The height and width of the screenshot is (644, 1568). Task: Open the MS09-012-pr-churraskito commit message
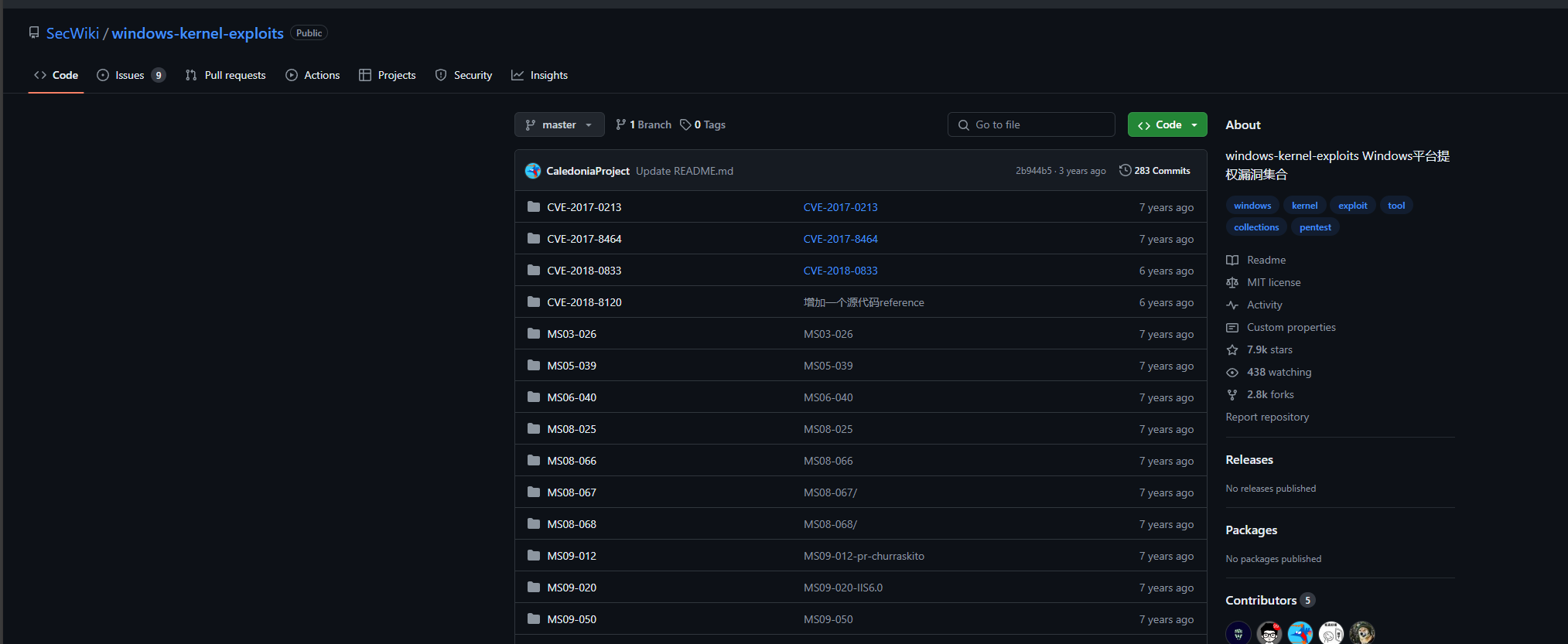[x=864, y=556]
